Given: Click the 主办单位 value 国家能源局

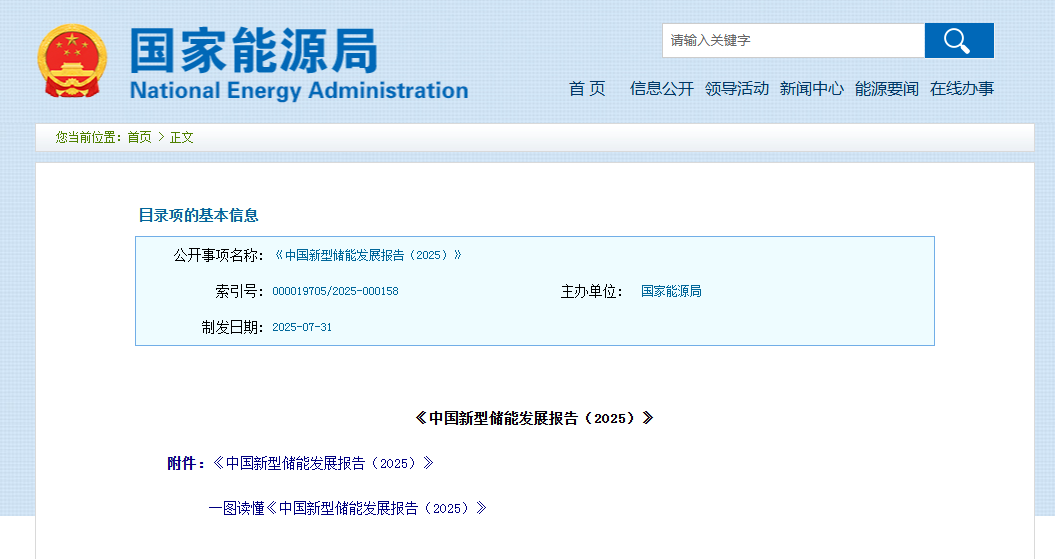Looking at the screenshot, I should tap(671, 292).
